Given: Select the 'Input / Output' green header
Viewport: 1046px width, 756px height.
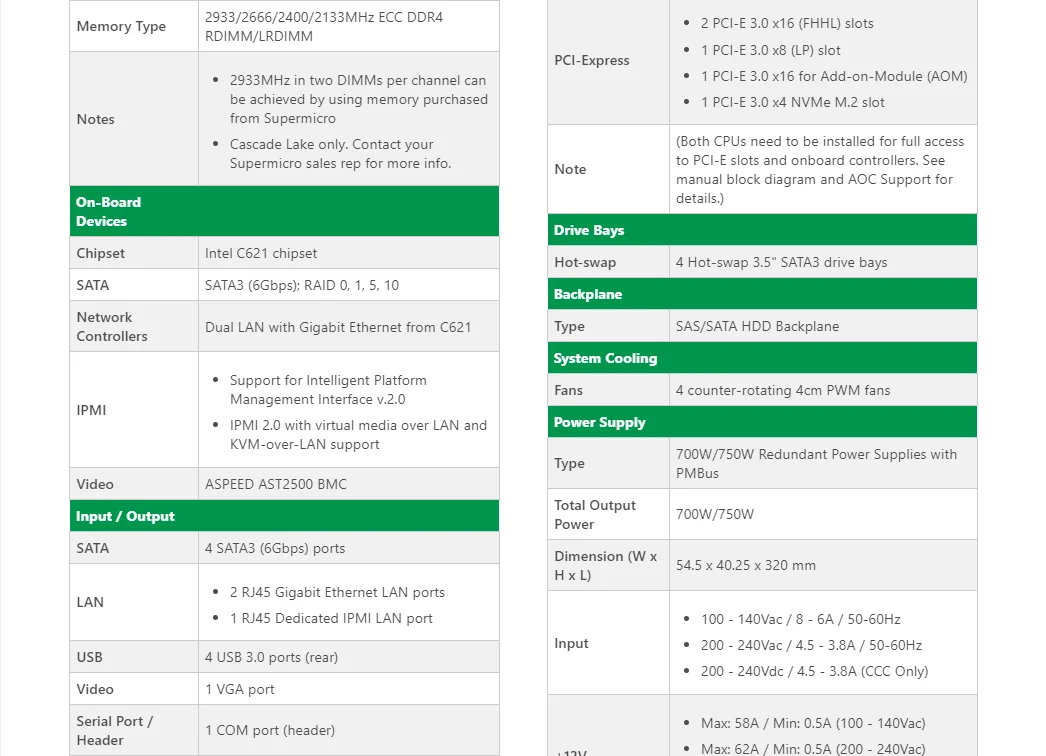Looking at the screenshot, I should [284, 516].
